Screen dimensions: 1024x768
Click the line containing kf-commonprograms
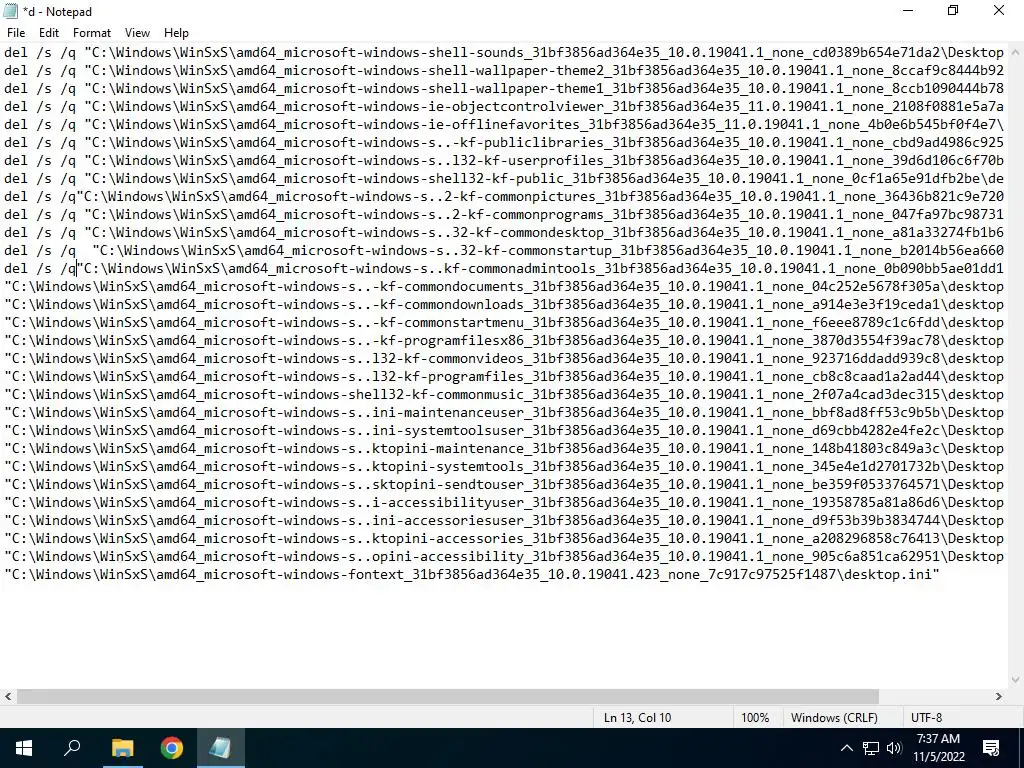point(504,215)
